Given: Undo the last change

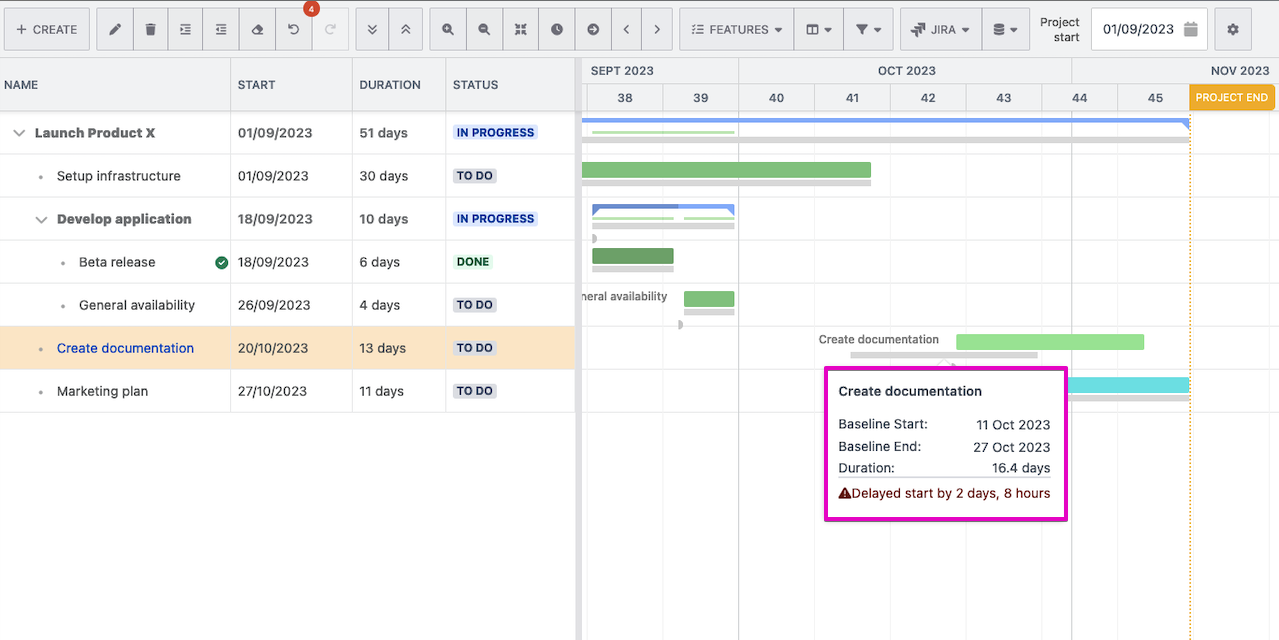Looking at the screenshot, I should [x=293, y=30].
